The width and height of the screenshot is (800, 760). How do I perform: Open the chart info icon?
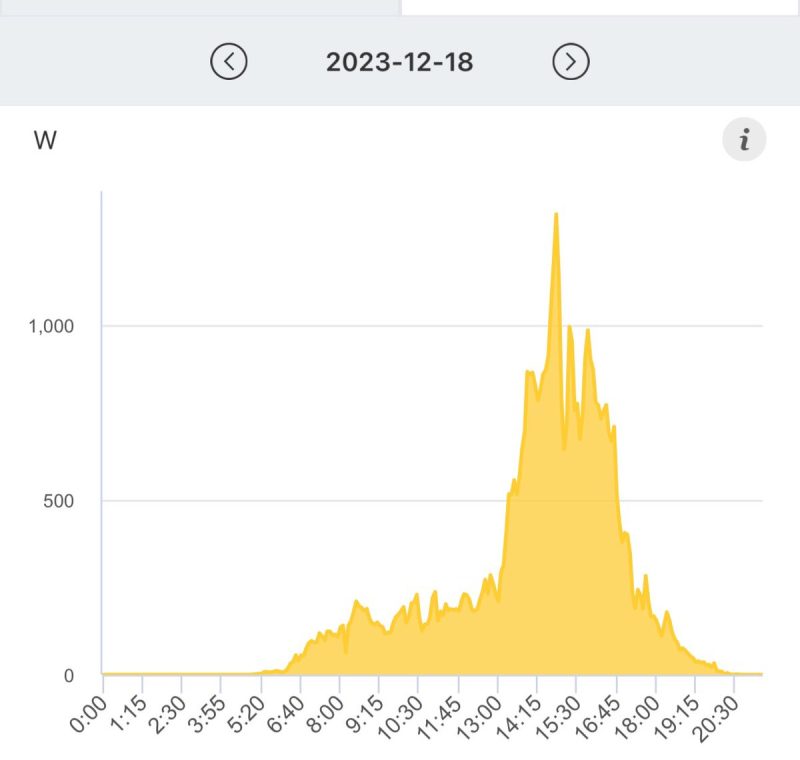click(x=744, y=141)
